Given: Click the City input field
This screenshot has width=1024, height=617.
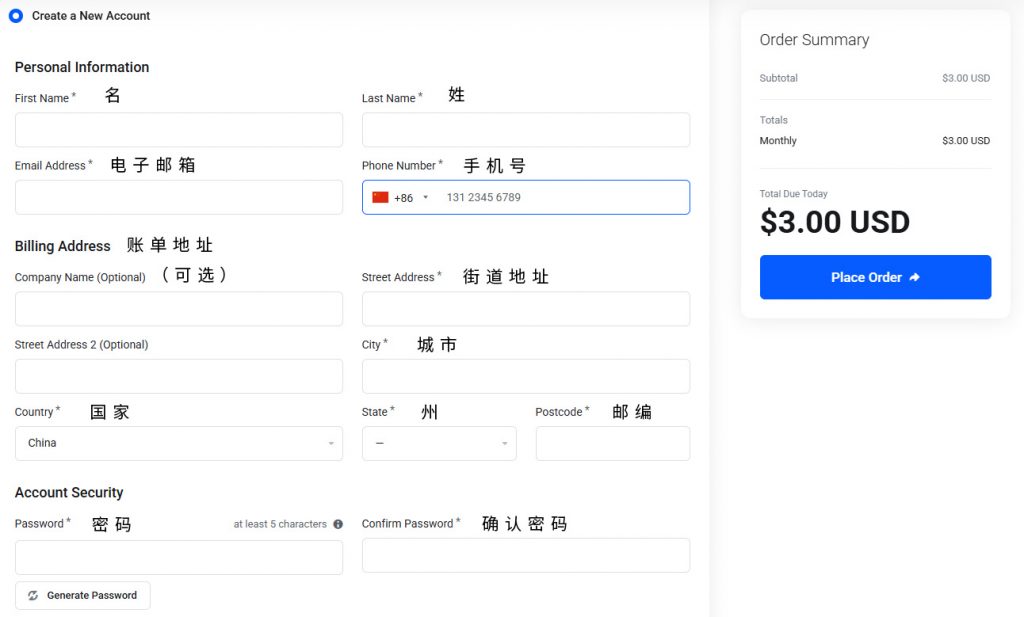Looking at the screenshot, I should click(x=525, y=376).
